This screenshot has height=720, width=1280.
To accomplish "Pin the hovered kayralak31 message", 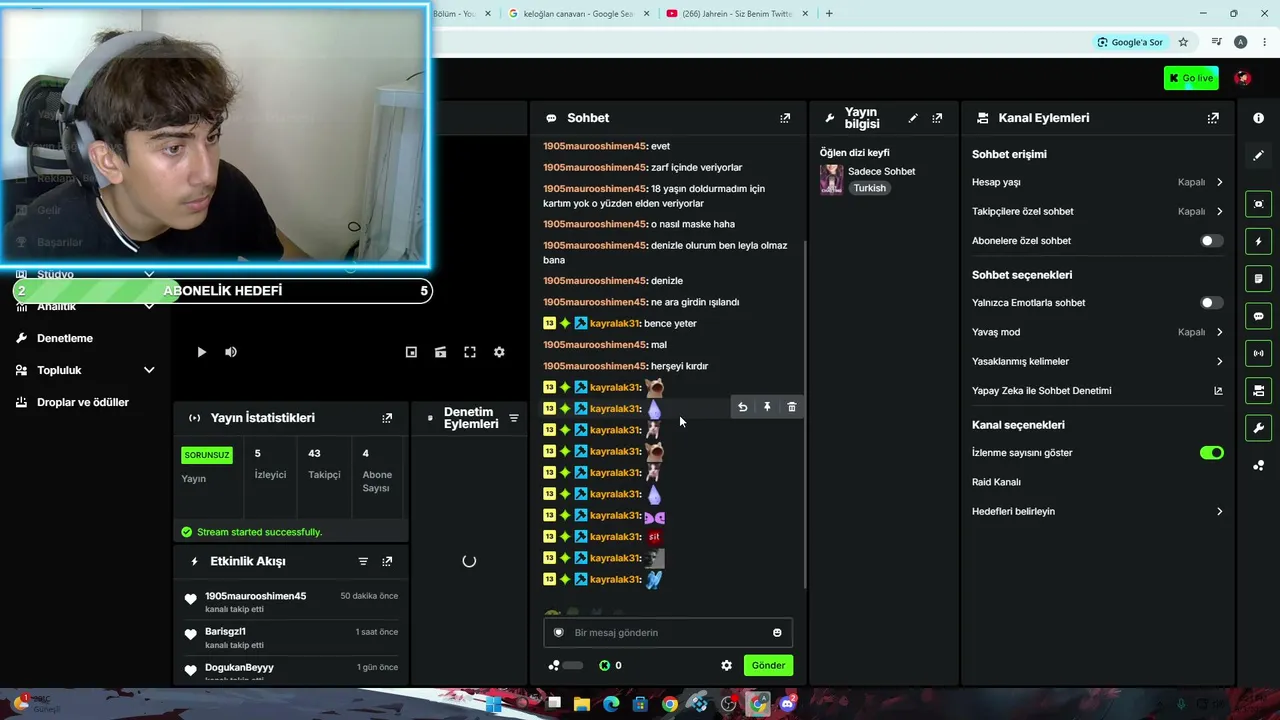I will (767, 407).
